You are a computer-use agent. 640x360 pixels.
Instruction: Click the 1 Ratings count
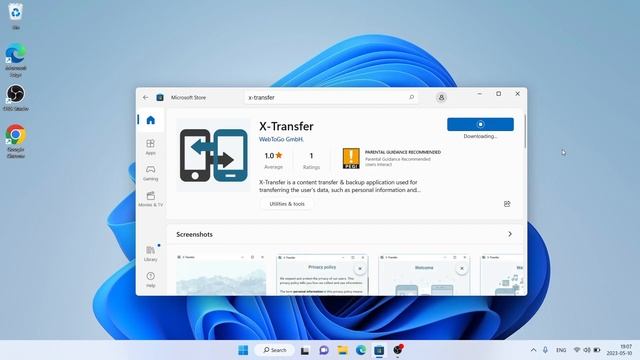[311, 160]
